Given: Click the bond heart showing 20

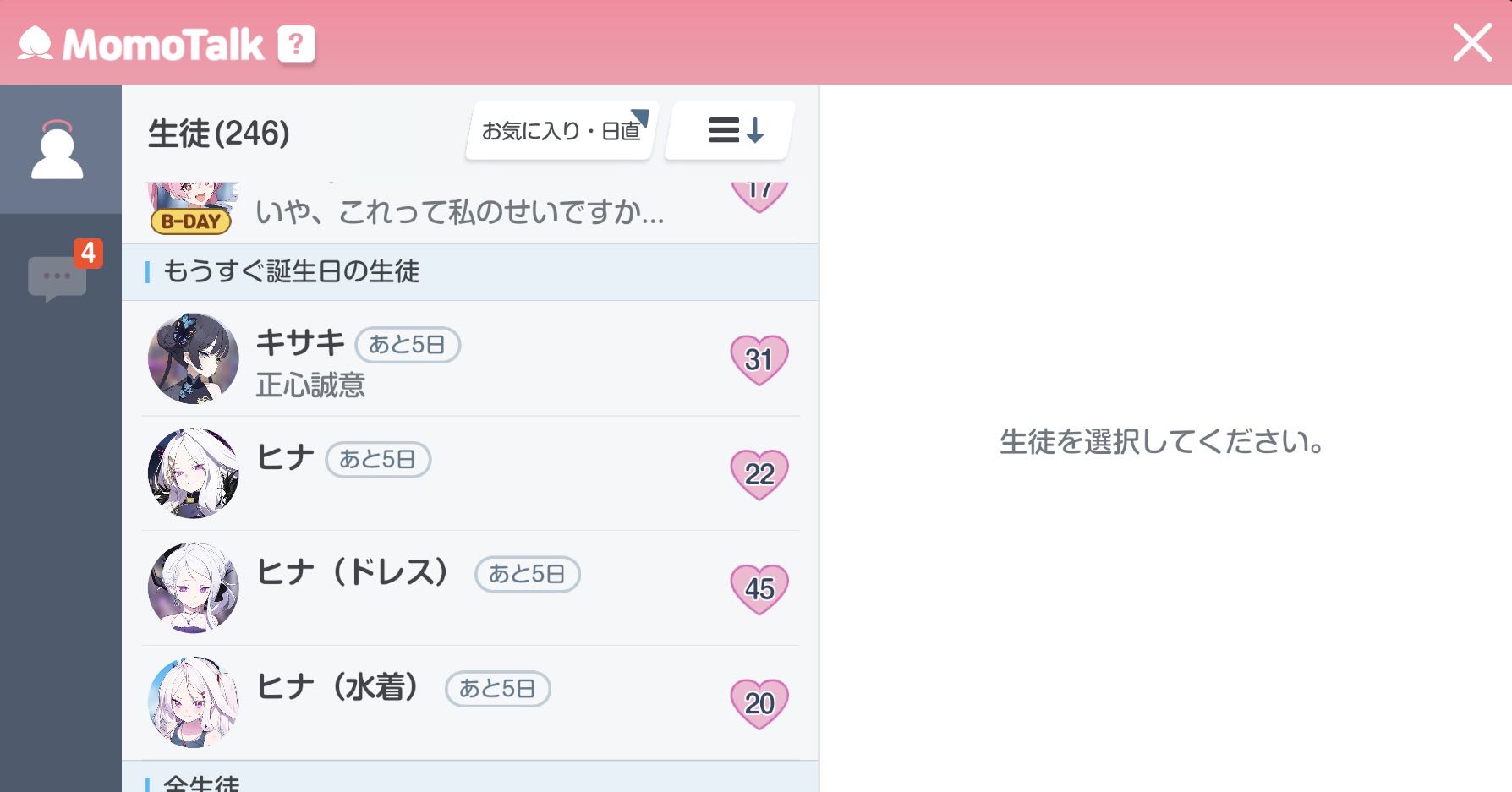Looking at the screenshot, I should coord(759,703).
